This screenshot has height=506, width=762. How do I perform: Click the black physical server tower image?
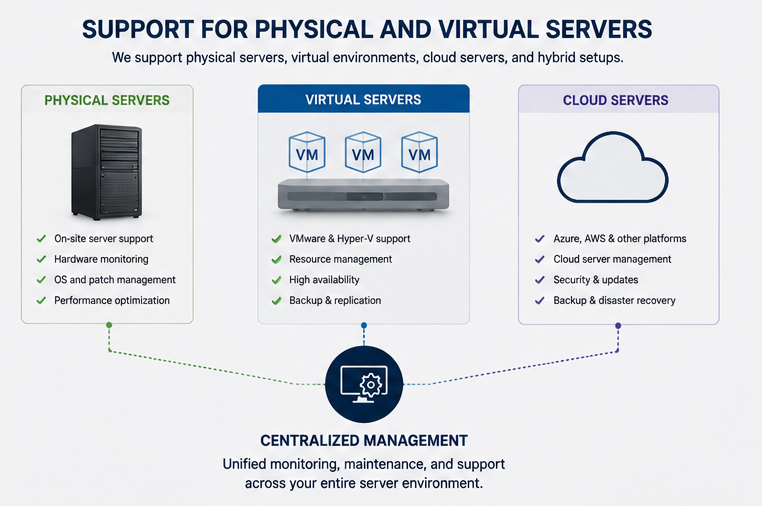click(x=107, y=172)
